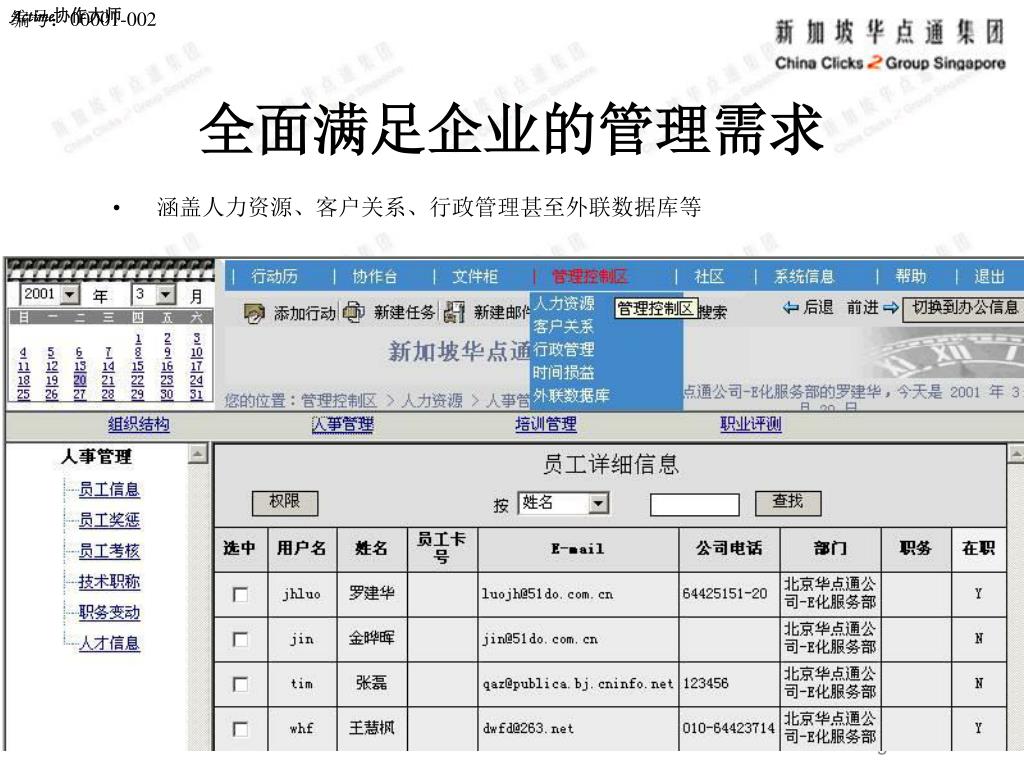Click the 新建任务 (new task) icon
This screenshot has width=1024, height=768.
(354, 313)
